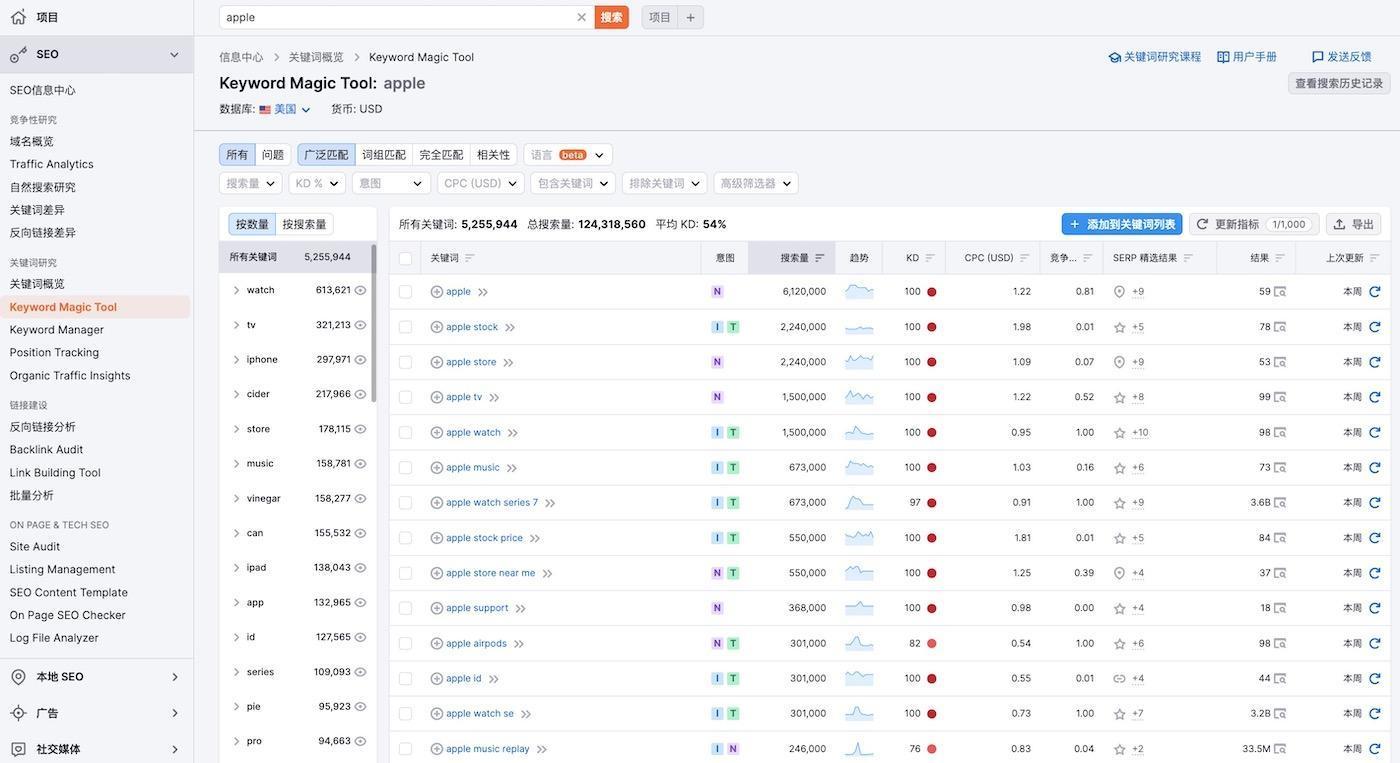Toggle the eye icon for iphone group

(x=360, y=360)
